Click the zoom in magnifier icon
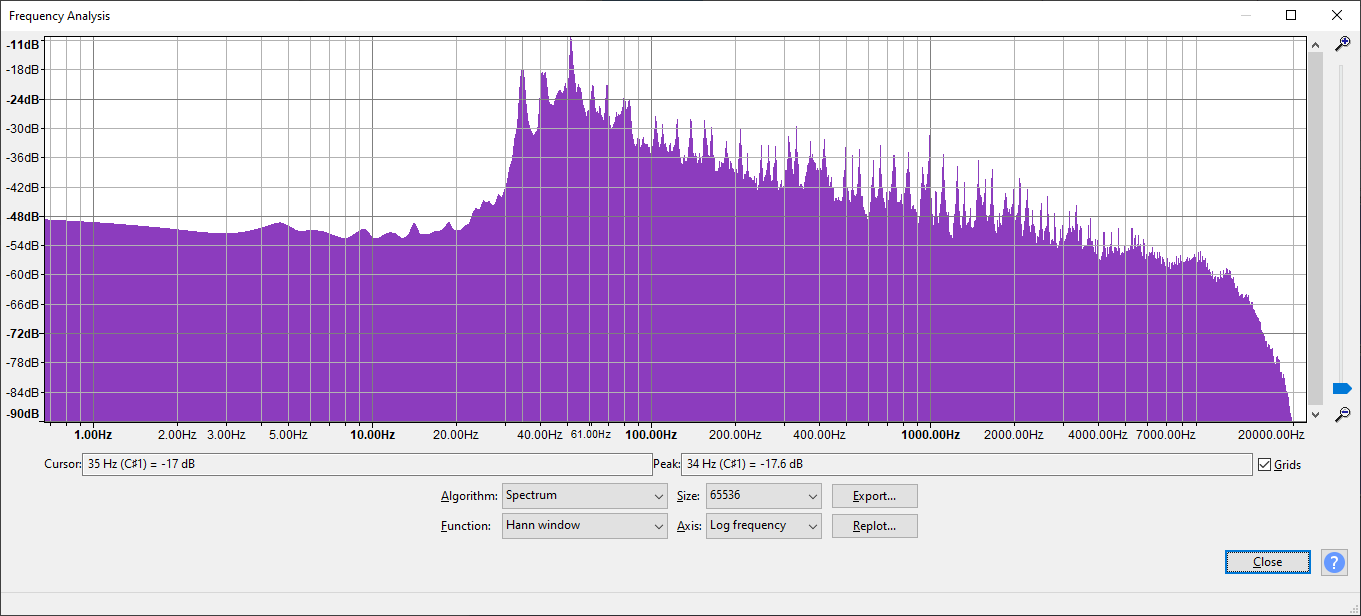 [x=1343, y=44]
